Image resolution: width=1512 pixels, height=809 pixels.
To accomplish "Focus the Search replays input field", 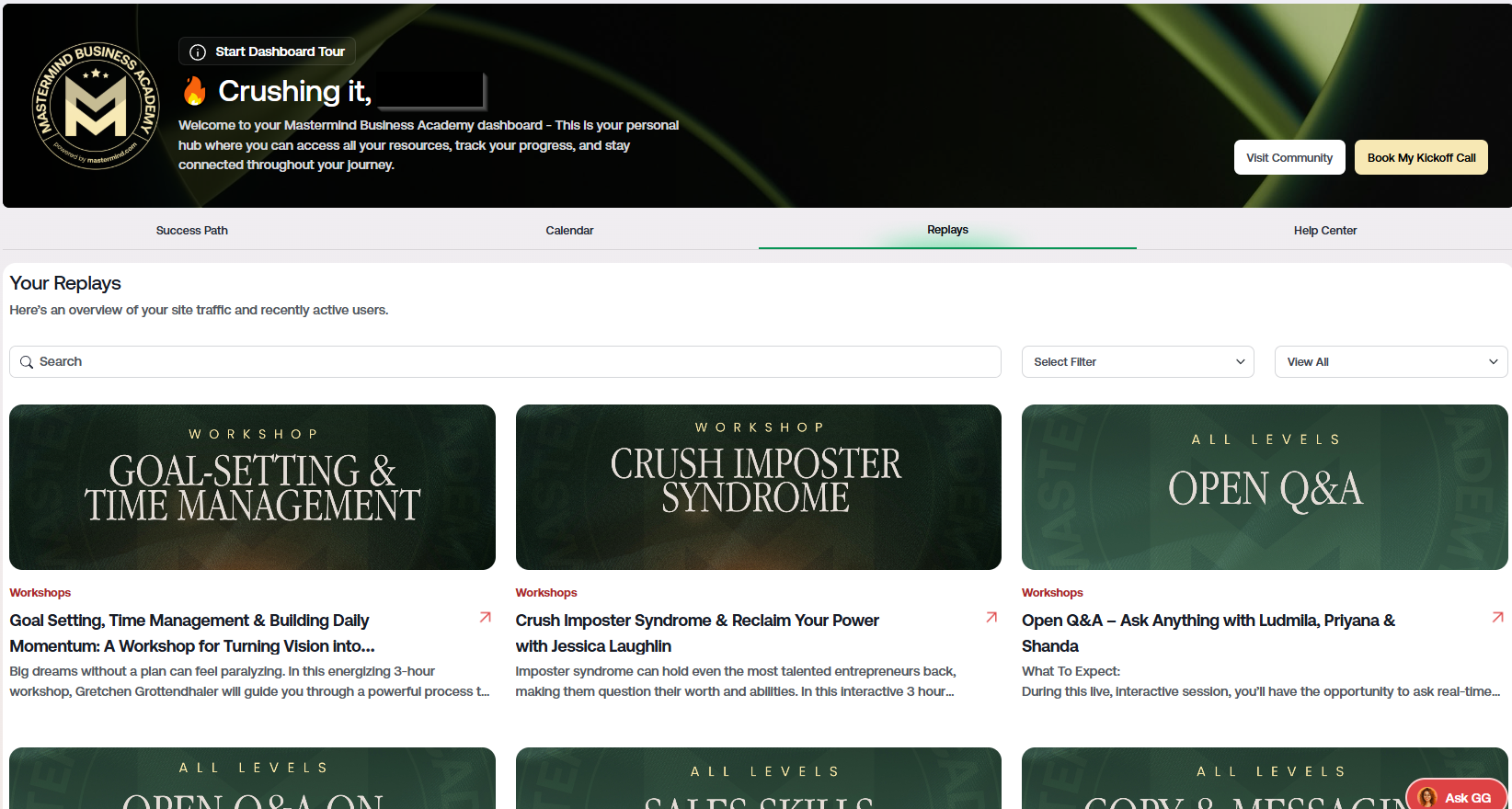I will (505, 362).
